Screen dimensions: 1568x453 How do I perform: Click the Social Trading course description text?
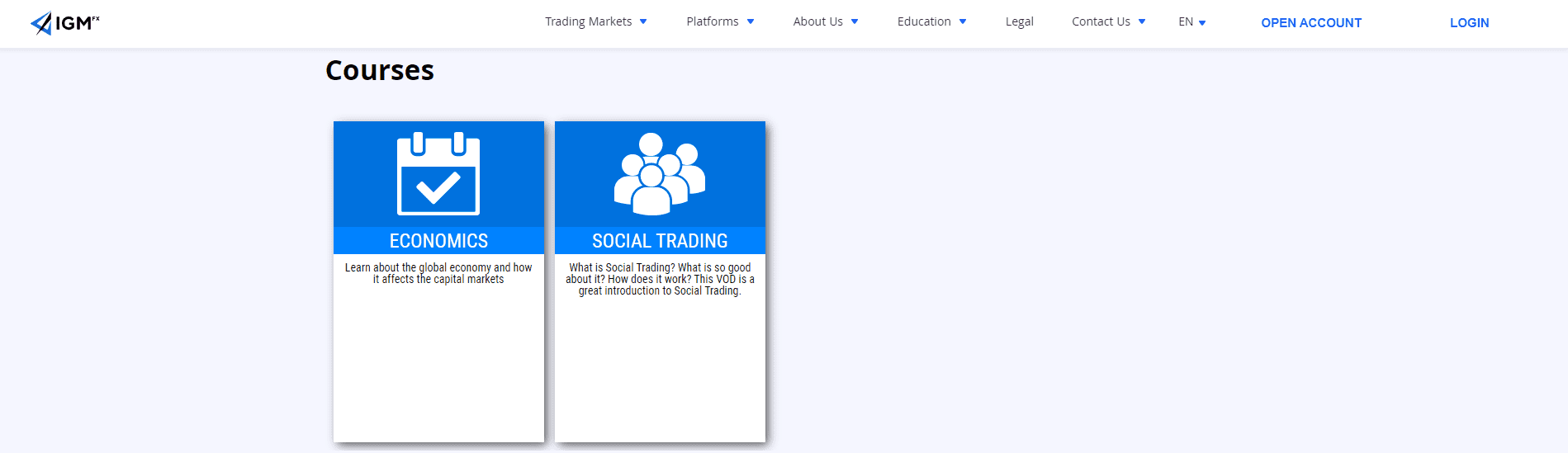click(x=660, y=279)
